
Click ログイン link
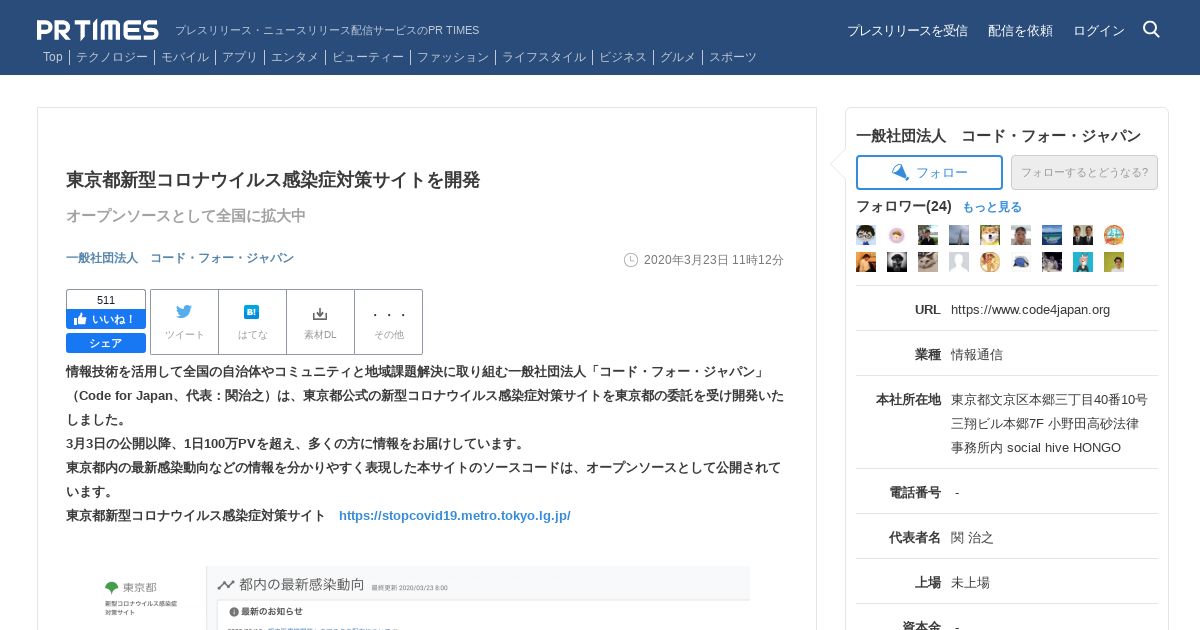click(1099, 31)
